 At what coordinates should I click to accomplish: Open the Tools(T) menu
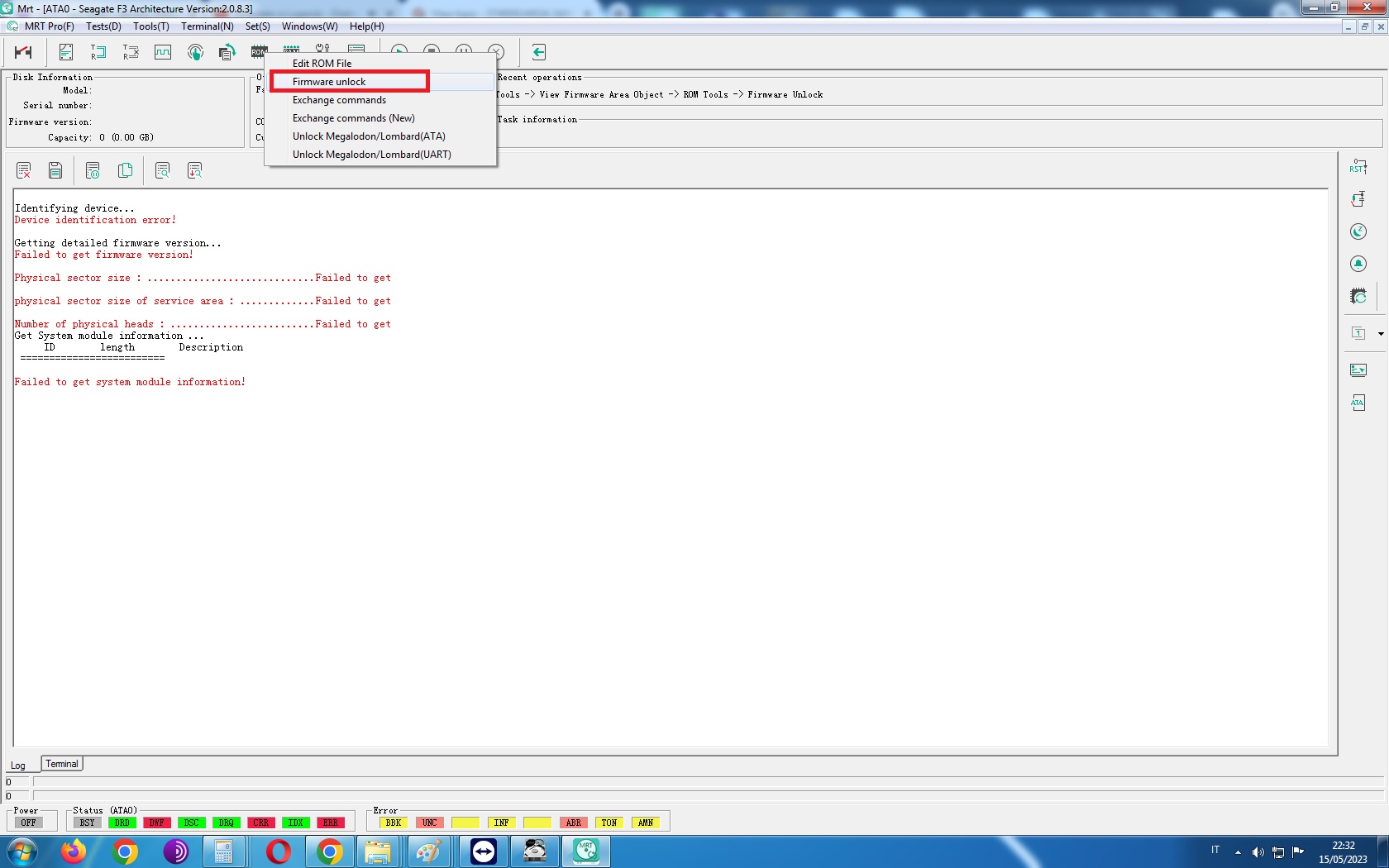[x=151, y=26]
